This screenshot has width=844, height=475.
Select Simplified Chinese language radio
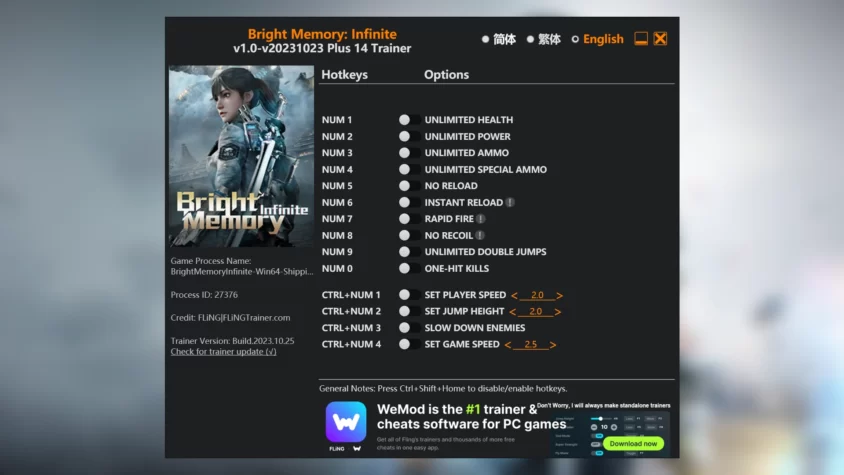[x=486, y=39]
